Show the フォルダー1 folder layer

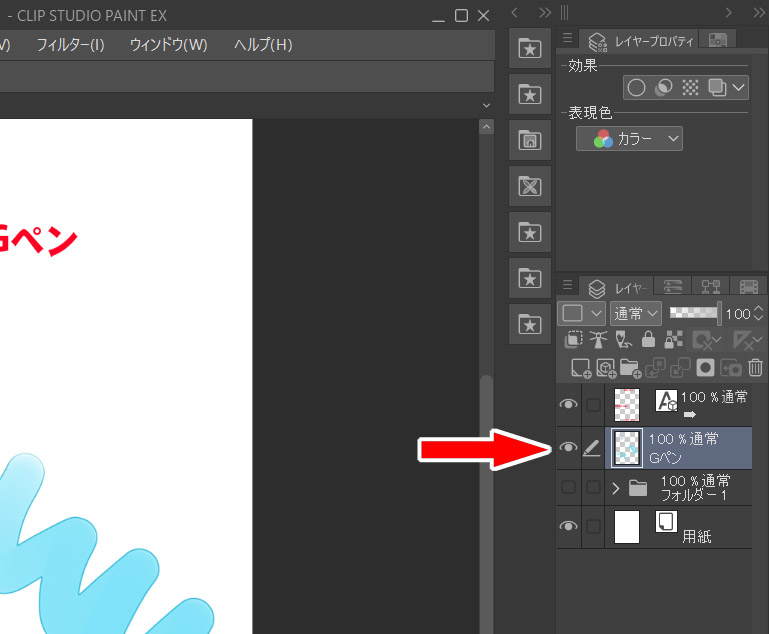pyautogui.click(x=568, y=488)
